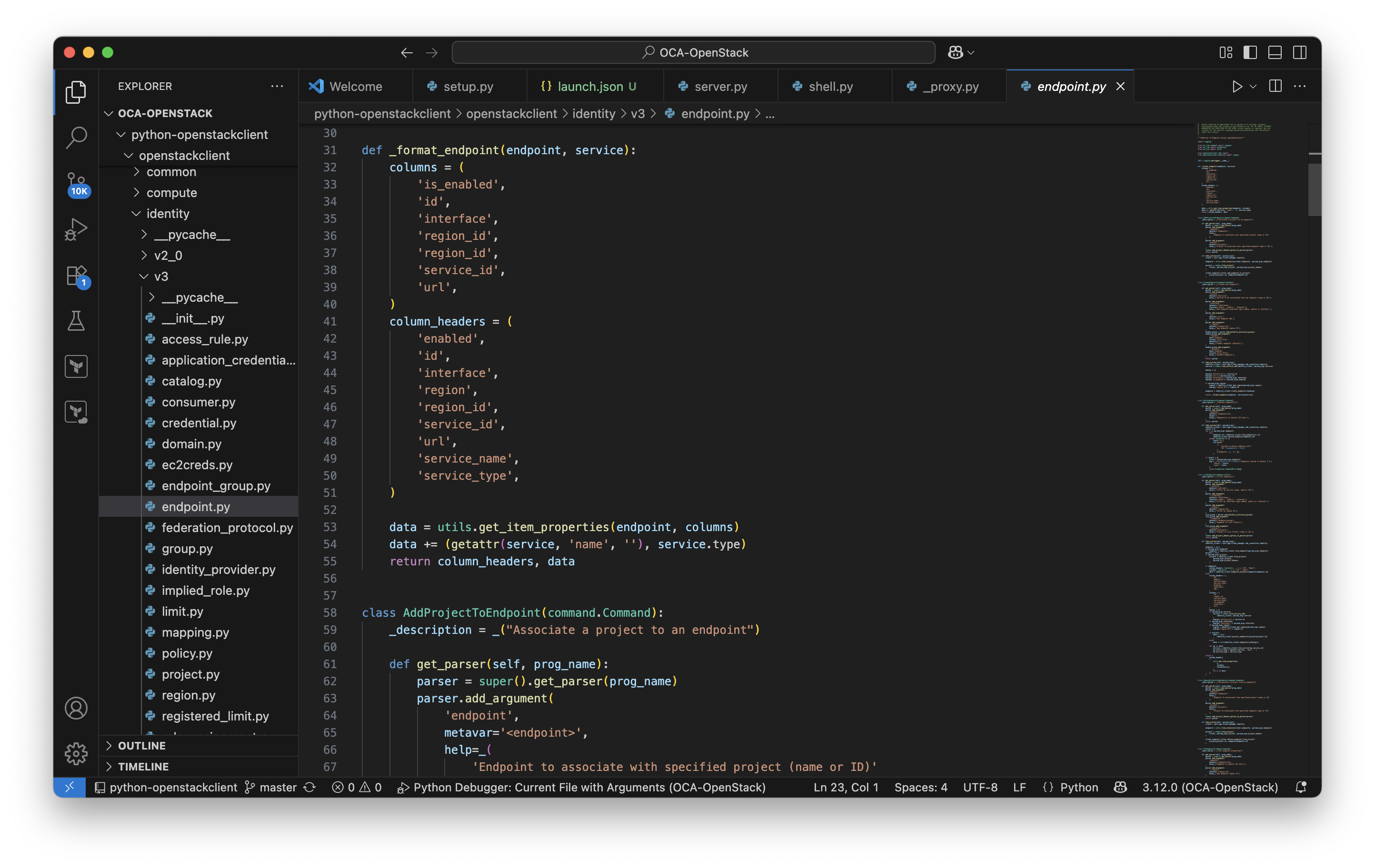Expand the compute folder in explorer
1375x868 pixels.
[171, 193]
